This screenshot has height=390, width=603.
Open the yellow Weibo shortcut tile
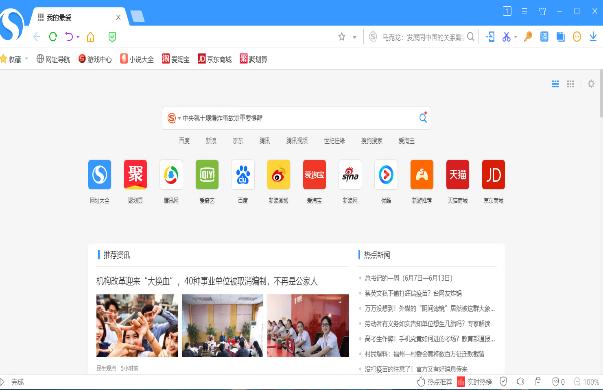[x=278, y=175]
